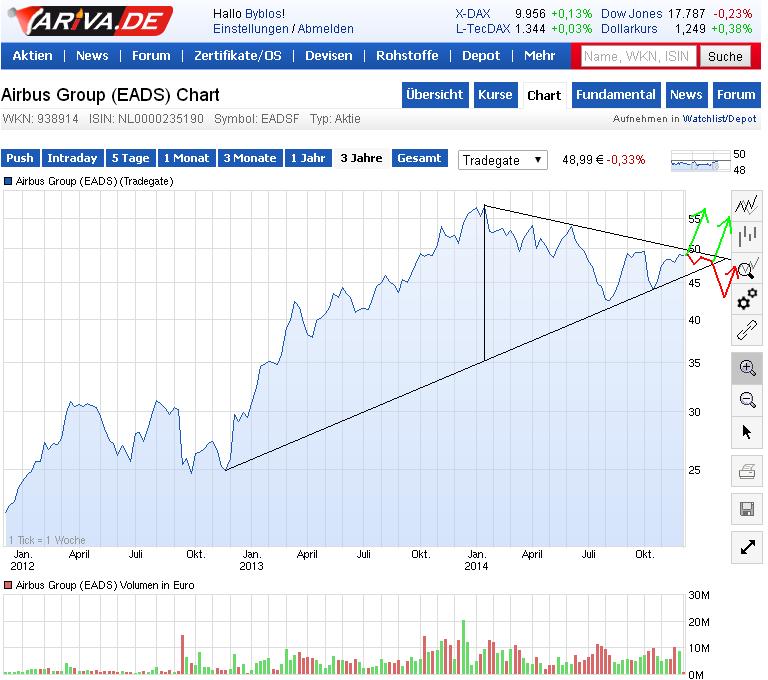Select the line chart type icon

pyautogui.click(x=747, y=205)
